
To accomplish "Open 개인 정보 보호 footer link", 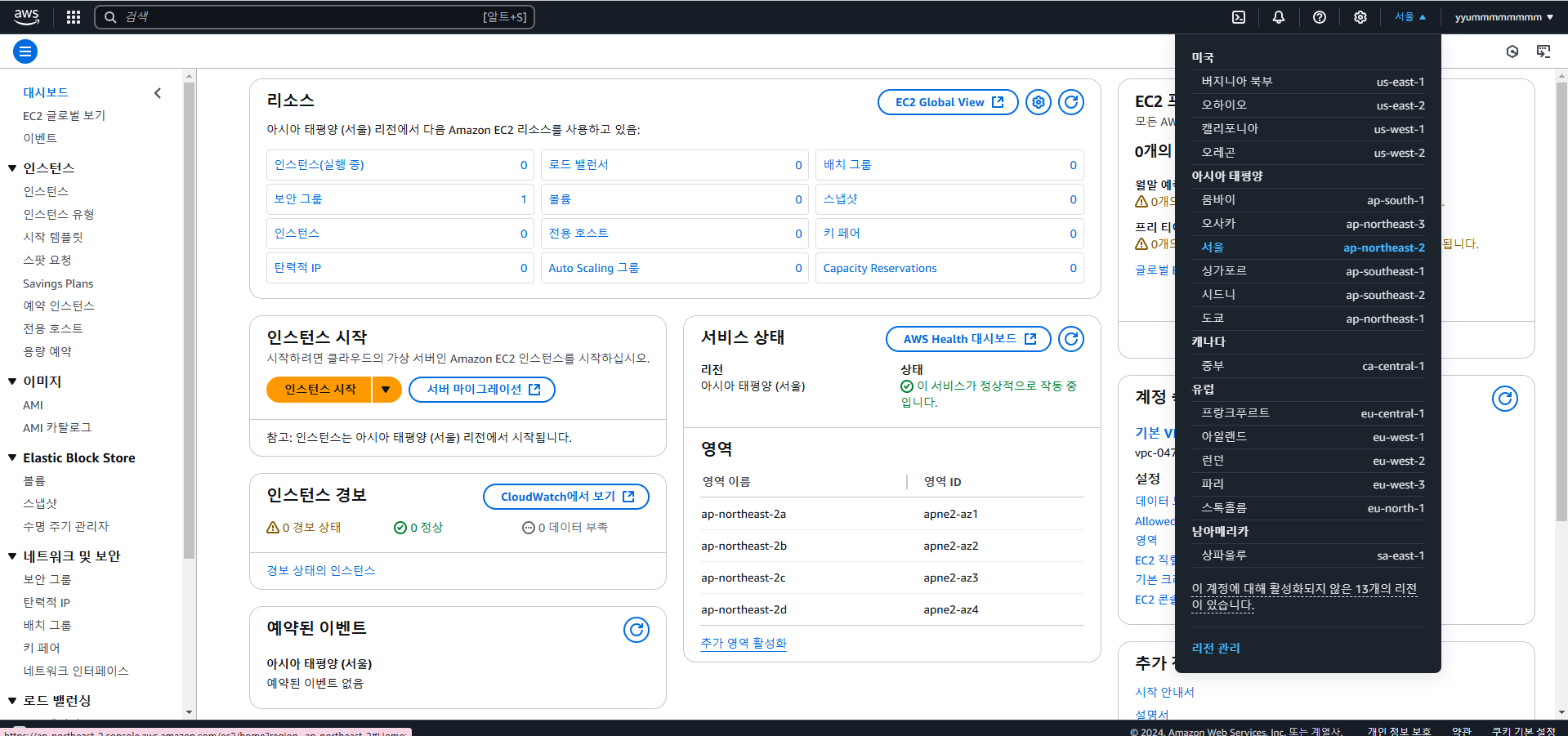I will click(x=1399, y=731).
